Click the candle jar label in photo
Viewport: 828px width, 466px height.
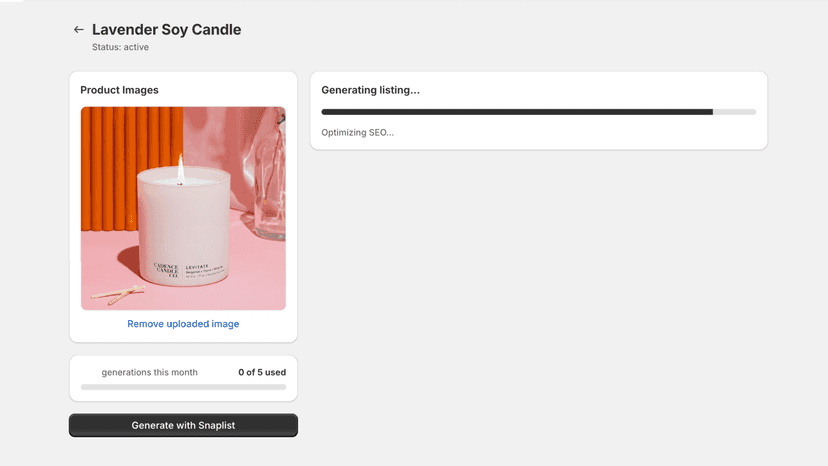tap(189, 271)
